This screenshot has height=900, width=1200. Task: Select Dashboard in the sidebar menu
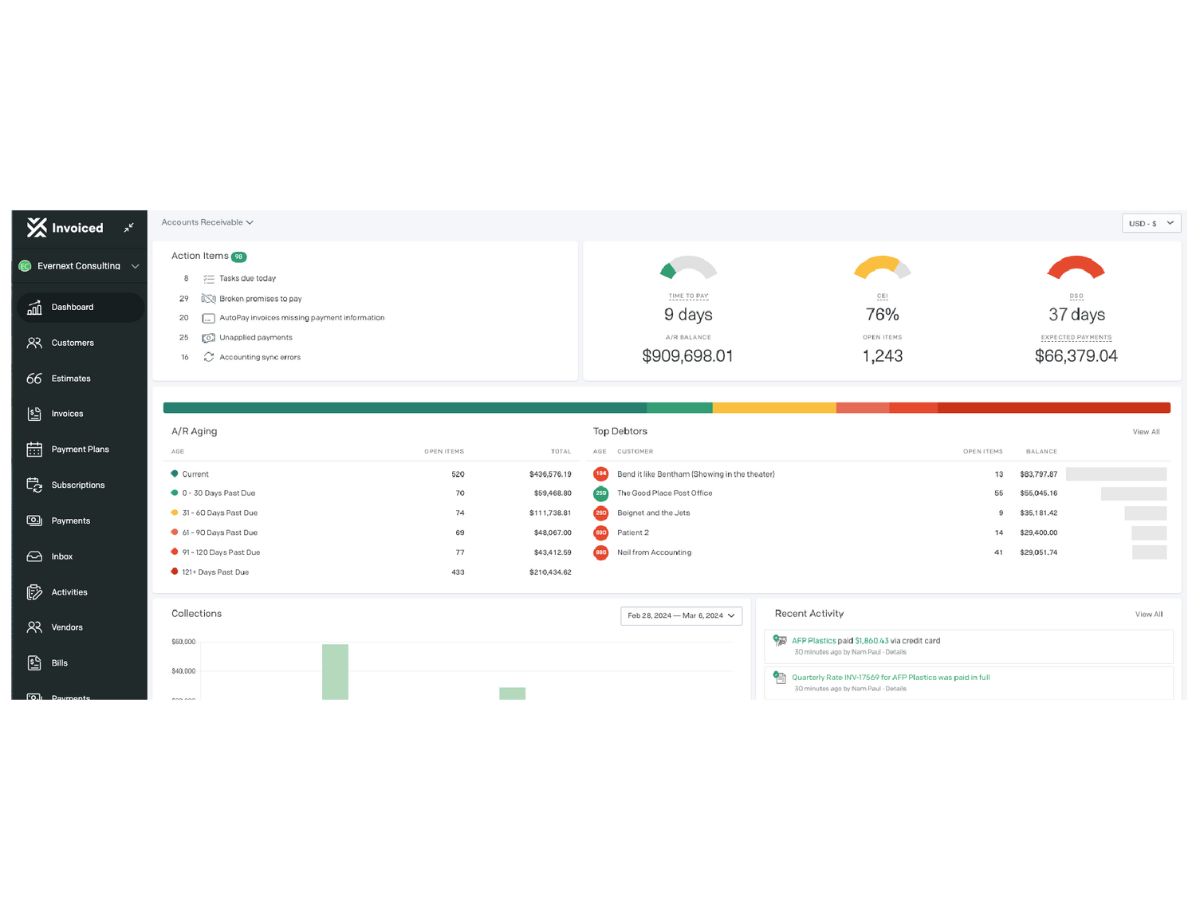point(80,307)
